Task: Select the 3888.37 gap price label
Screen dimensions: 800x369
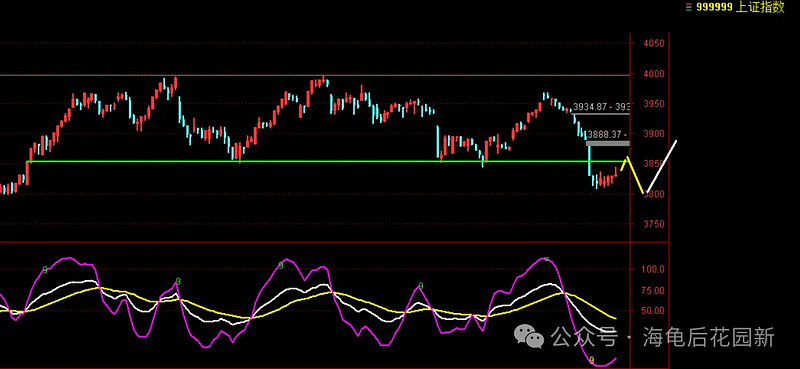Action: (x=608, y=134)
